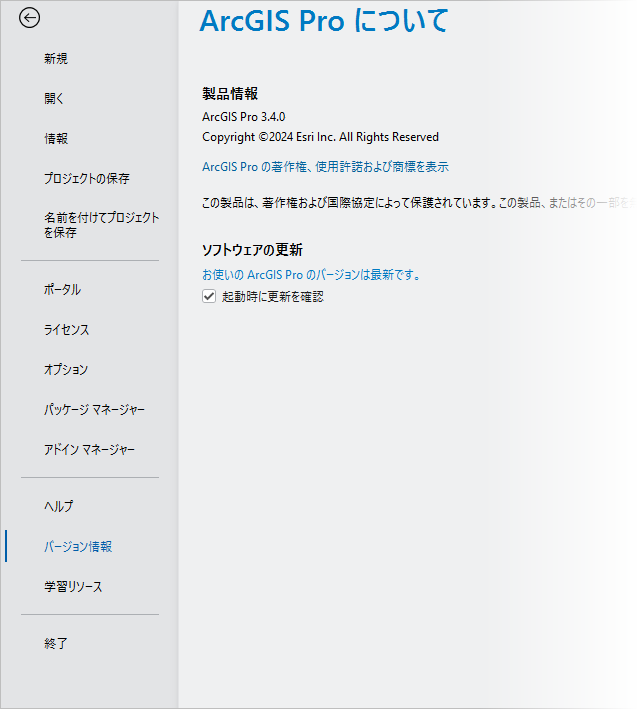
Task: Click the back arrow icon
Action: pyautogui.click(x=30, y=17)
